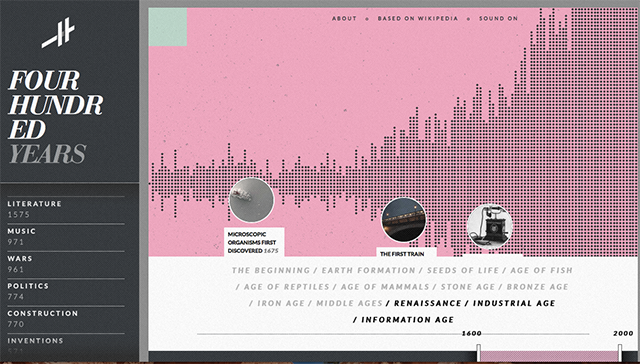The image size is (640, 364).
Task: Open the antique telephone circular image
Action: (x=490, y=227)
